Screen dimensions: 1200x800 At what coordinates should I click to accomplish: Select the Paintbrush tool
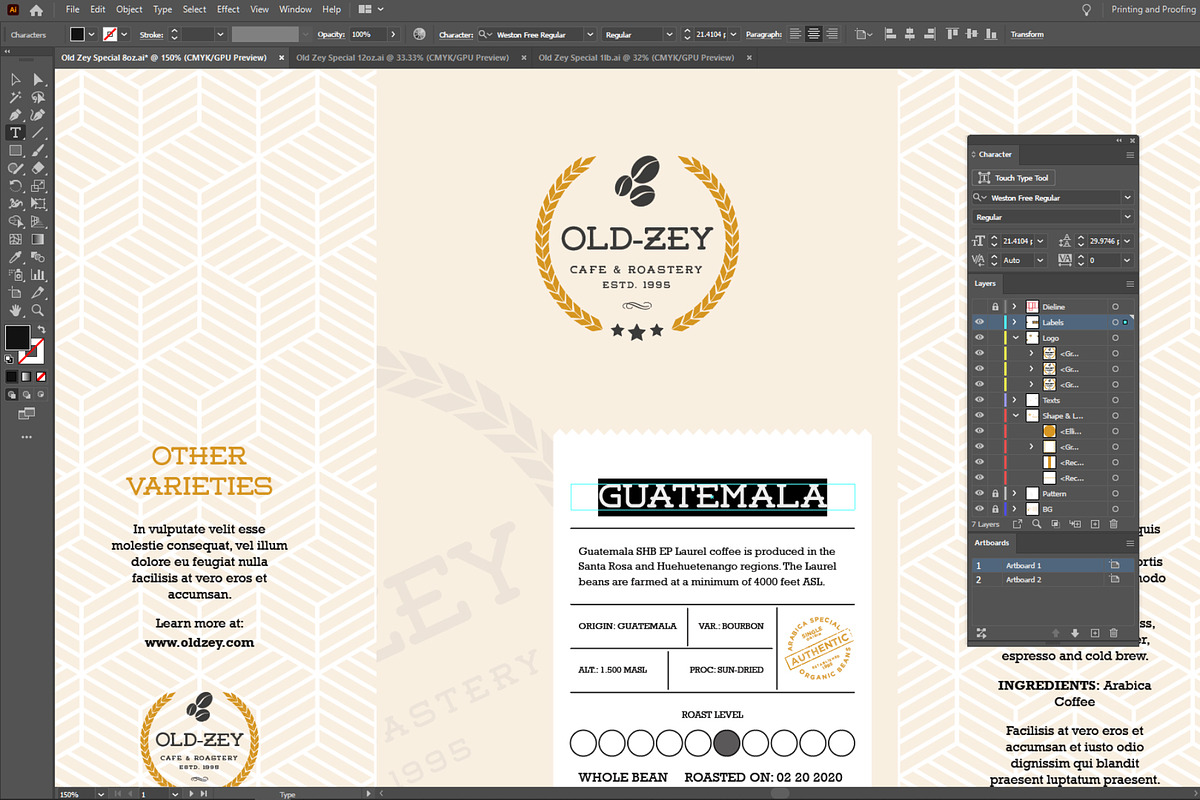point(38,151)
